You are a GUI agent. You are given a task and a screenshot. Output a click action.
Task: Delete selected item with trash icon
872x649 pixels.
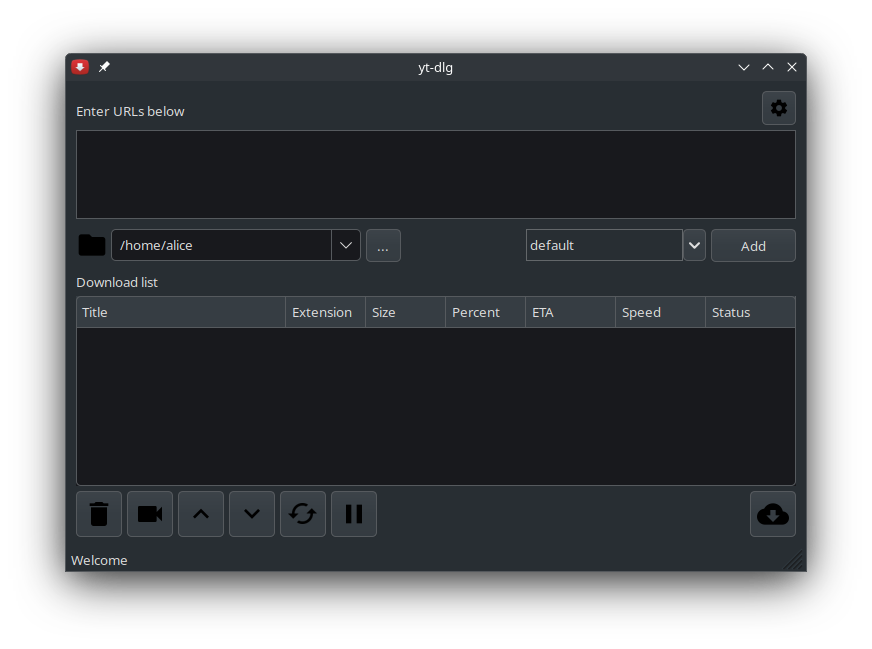click(99, 514)
